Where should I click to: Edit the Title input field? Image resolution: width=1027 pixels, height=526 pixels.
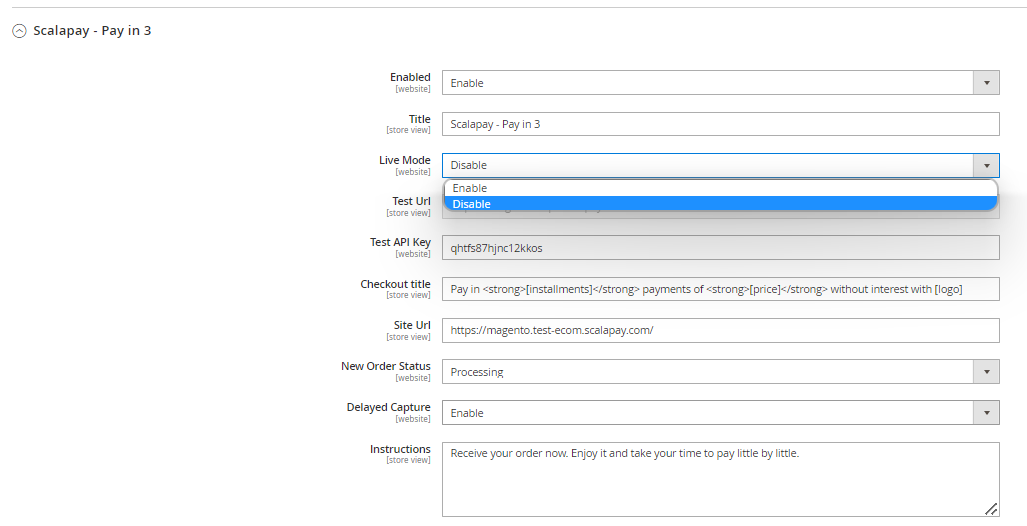tap(720, 124)
